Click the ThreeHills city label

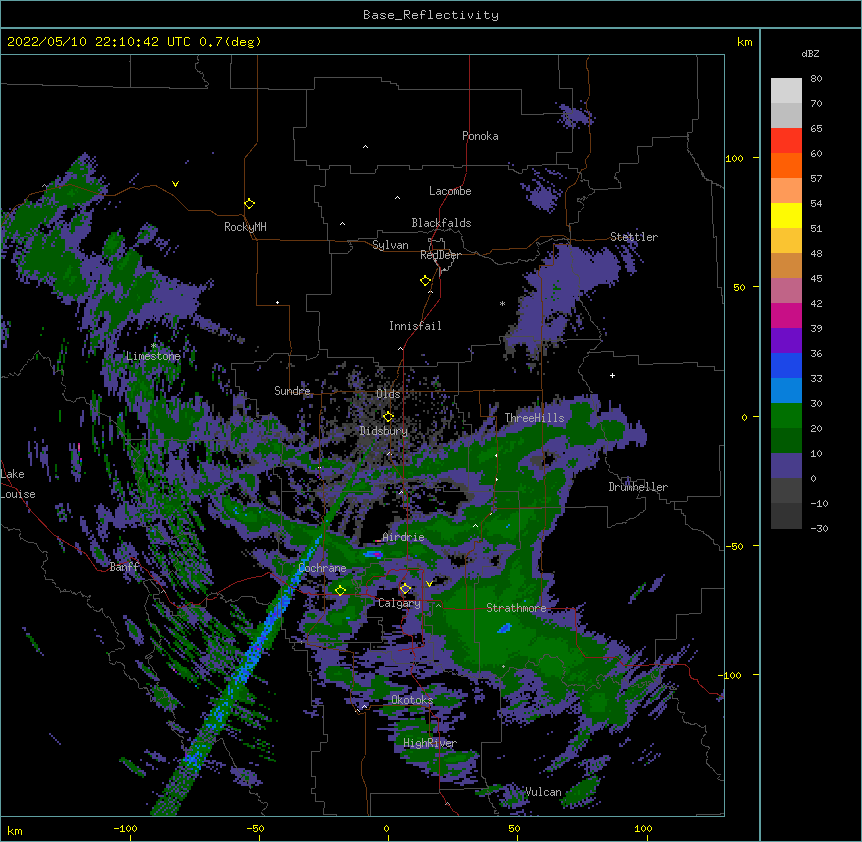[x=534, y=418]
